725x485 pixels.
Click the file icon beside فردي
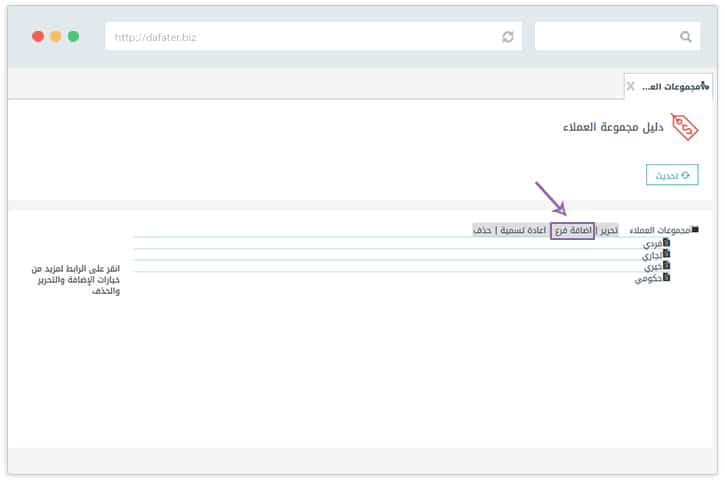[667, 243]
